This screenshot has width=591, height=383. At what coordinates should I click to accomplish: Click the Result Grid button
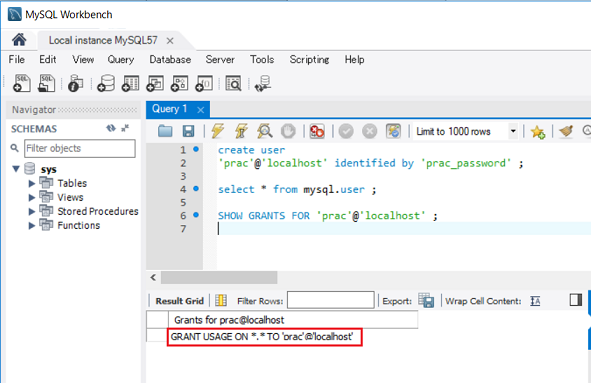pos(179,301)
